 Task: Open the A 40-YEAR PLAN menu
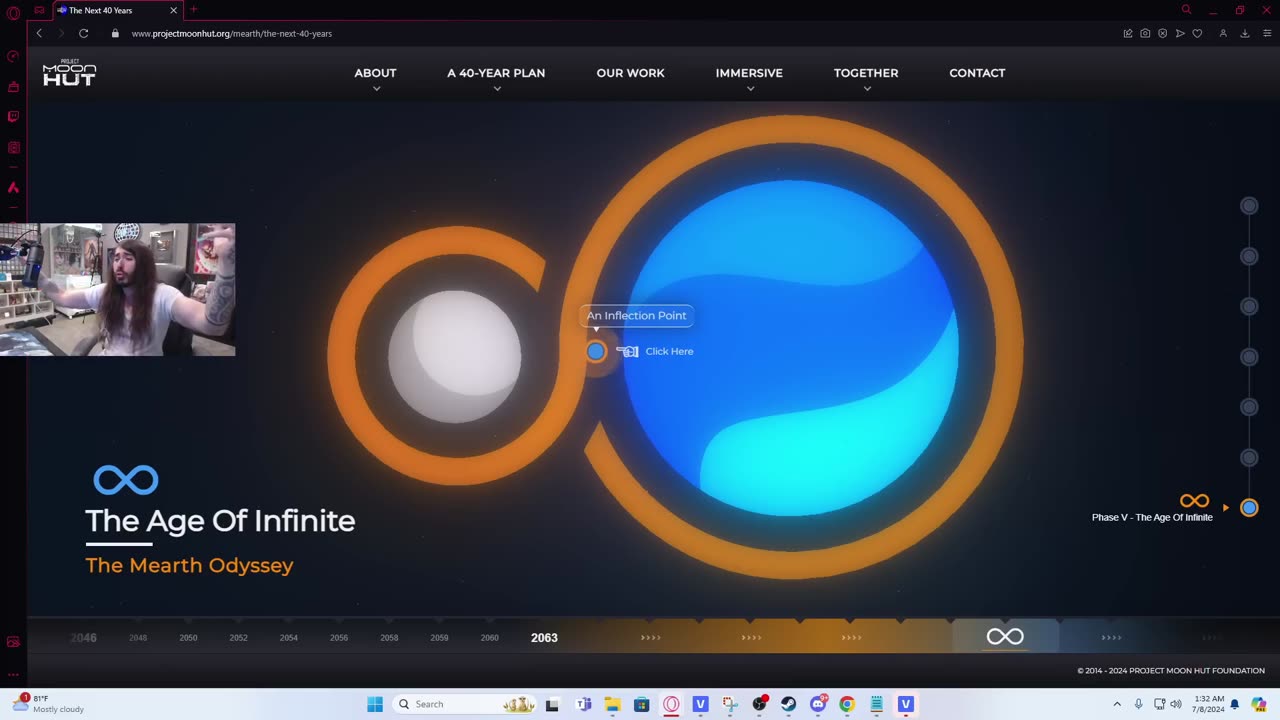[496, 73]
